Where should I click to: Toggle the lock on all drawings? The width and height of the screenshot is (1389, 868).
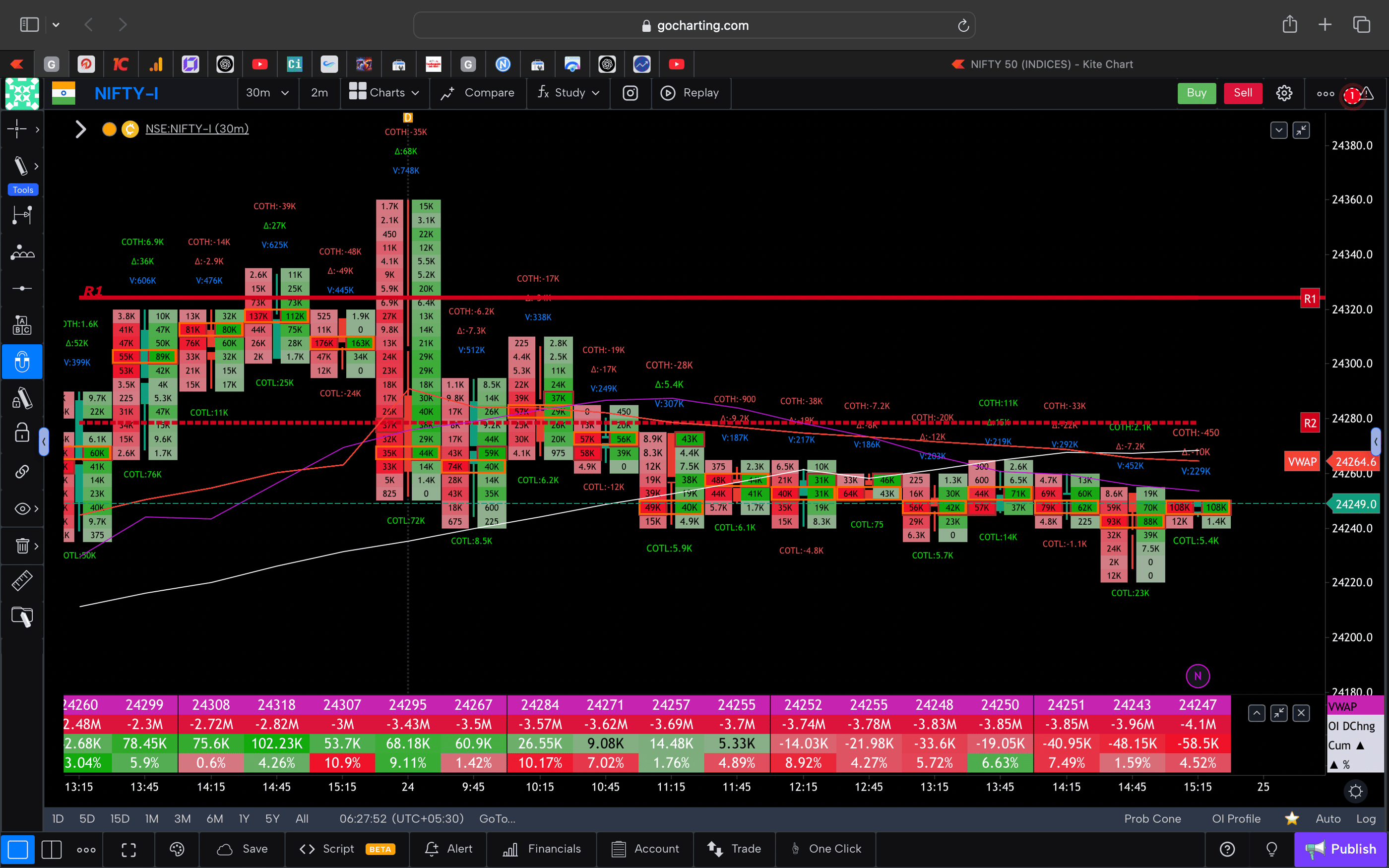(22, 434)
